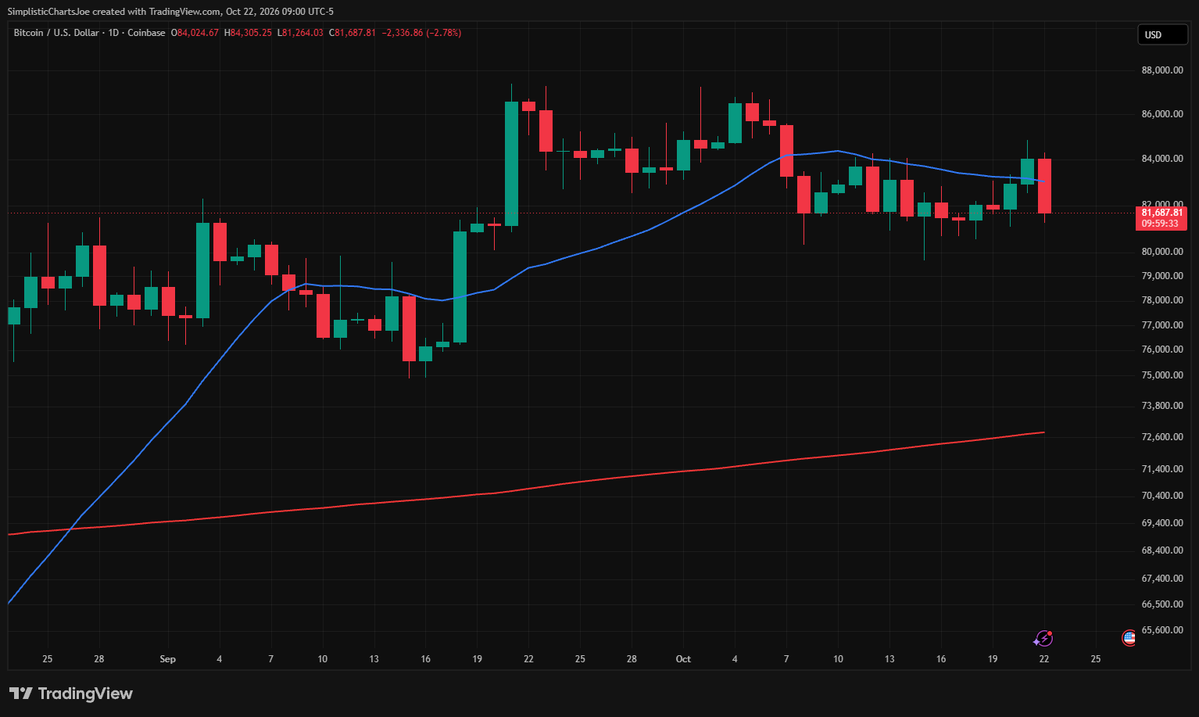This screenshot has width=1199, height=717.
Task: Click the 80,000.00 price axis label
Action: [x=1162, y=251]
